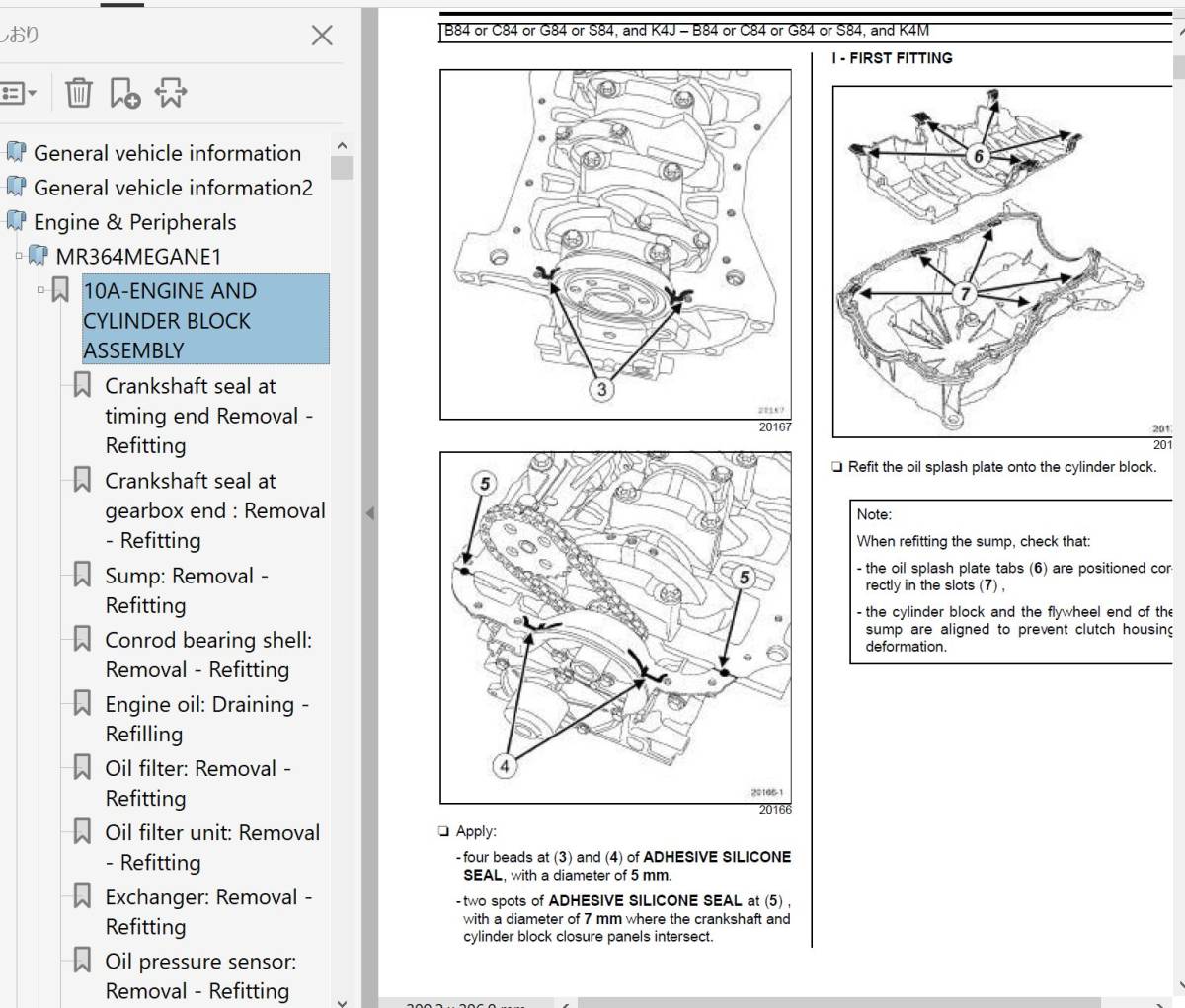This screenshot has height=1008, width=1185.
Task: Click bookmark icon beside Engine & Peripherals
Action: [x=16, y=222]
